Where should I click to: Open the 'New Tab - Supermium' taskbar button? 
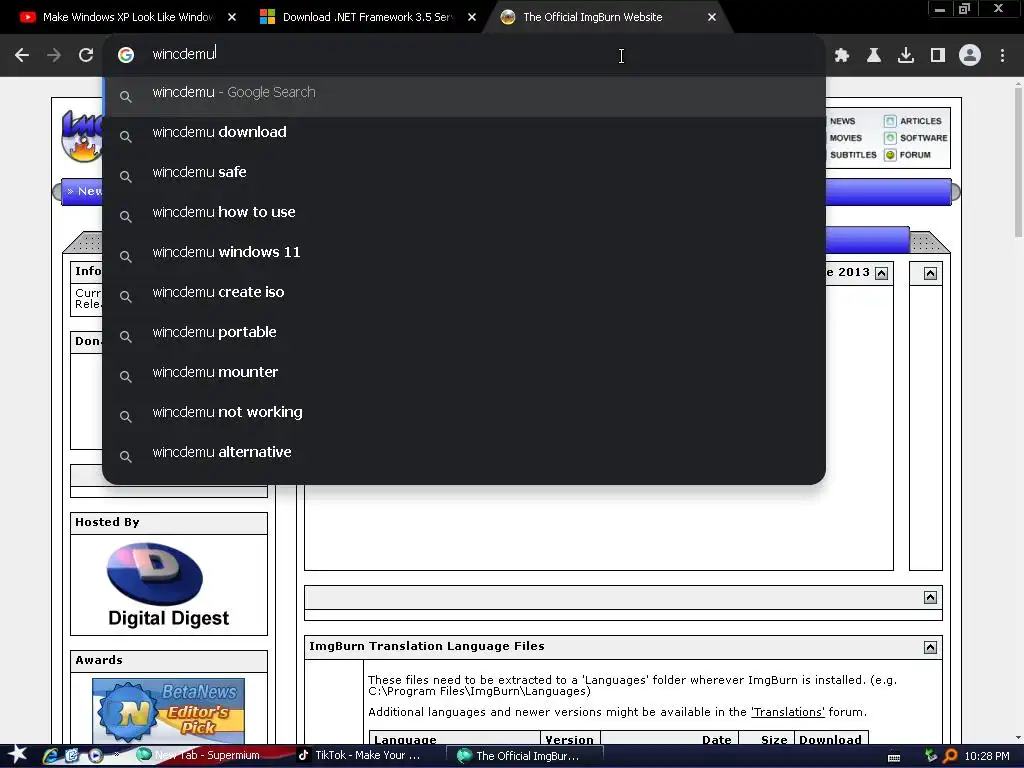point(199,756)
